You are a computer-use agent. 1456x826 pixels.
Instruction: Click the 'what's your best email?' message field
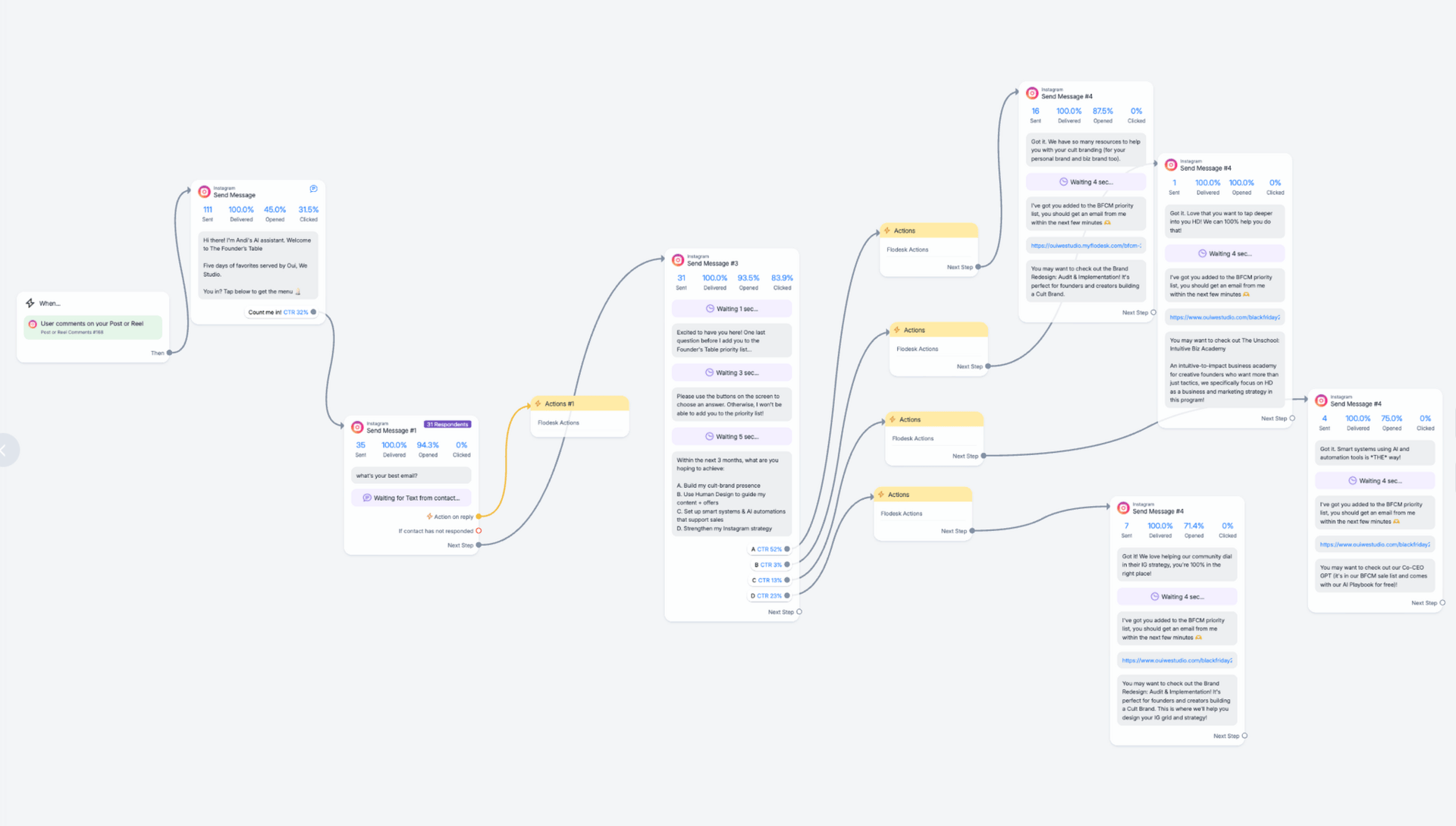point(410,476)
